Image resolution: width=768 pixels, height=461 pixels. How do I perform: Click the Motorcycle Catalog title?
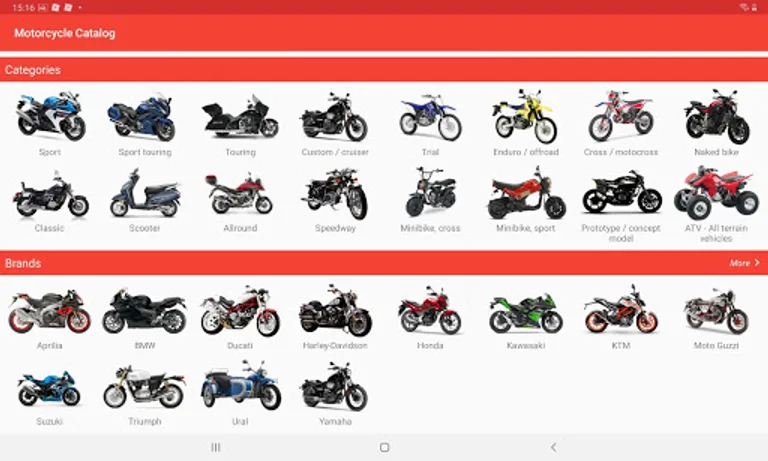coord(65,33)
